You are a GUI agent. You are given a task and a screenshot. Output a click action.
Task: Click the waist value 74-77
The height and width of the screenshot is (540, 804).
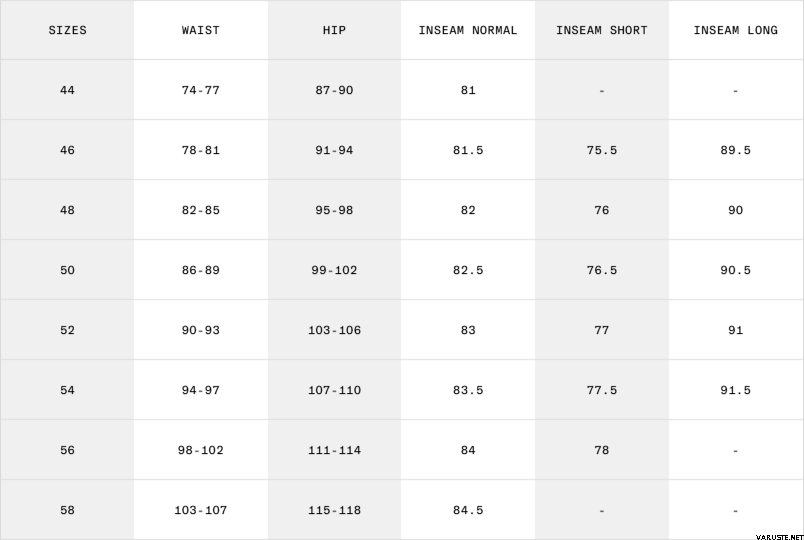click(x=201, y=90)
